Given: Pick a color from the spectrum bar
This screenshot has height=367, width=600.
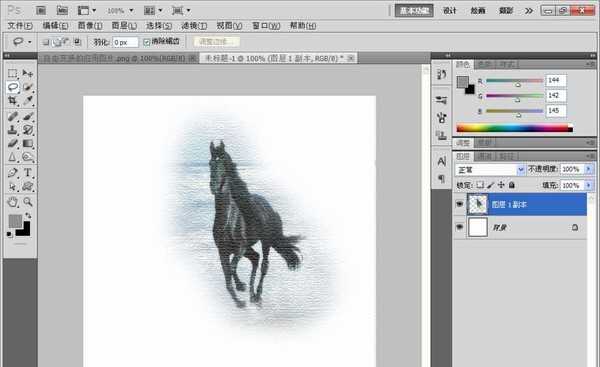Looking at the screenshot, I should [515, 129].
